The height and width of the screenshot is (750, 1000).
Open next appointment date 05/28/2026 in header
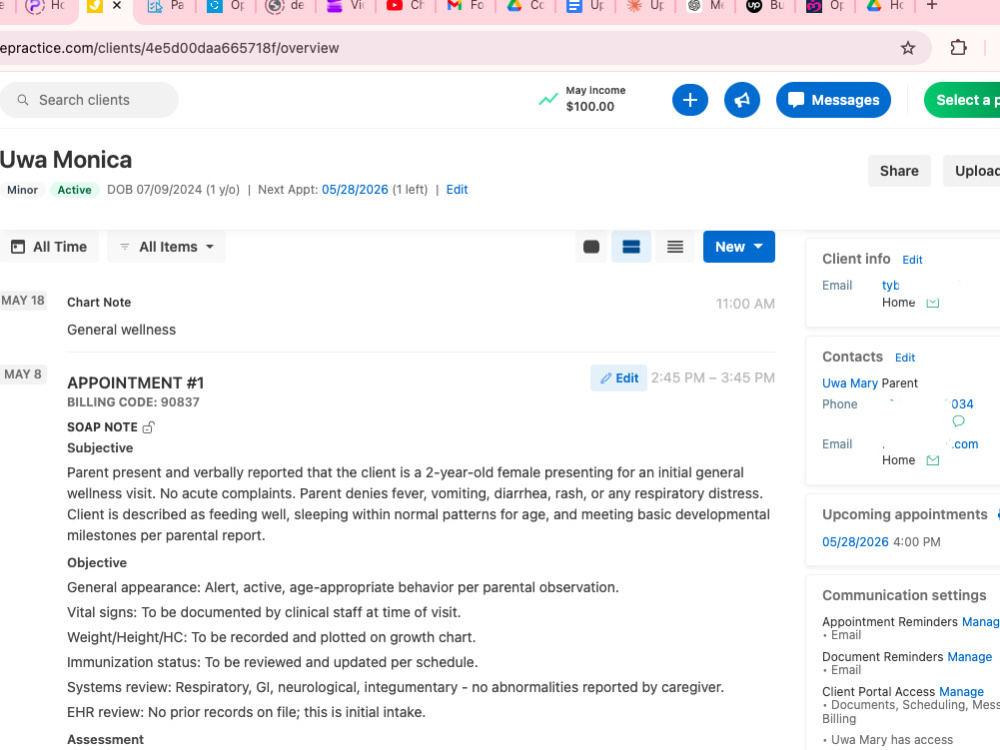[355, 189]
